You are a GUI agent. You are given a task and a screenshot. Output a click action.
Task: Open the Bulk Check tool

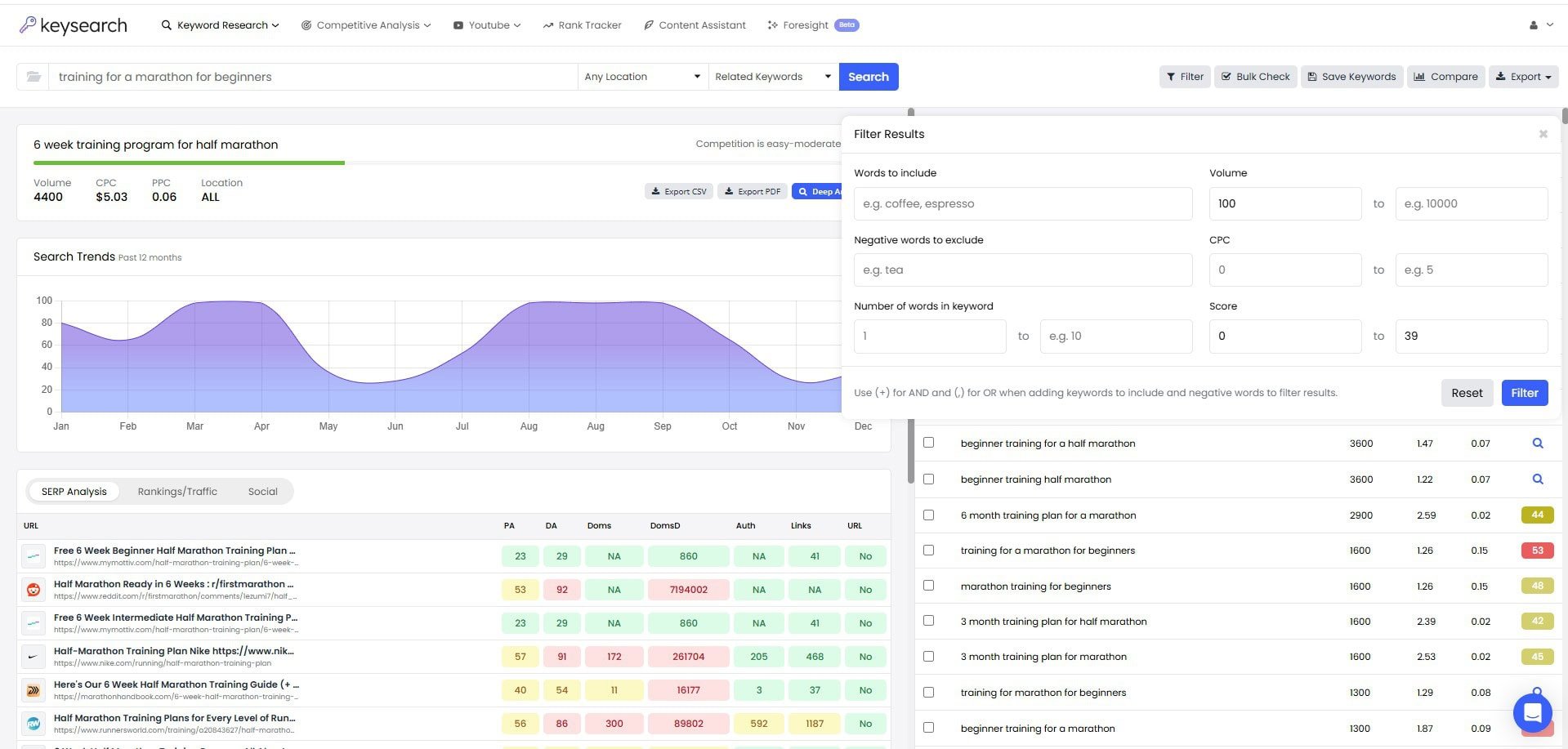pos(1255,76)
